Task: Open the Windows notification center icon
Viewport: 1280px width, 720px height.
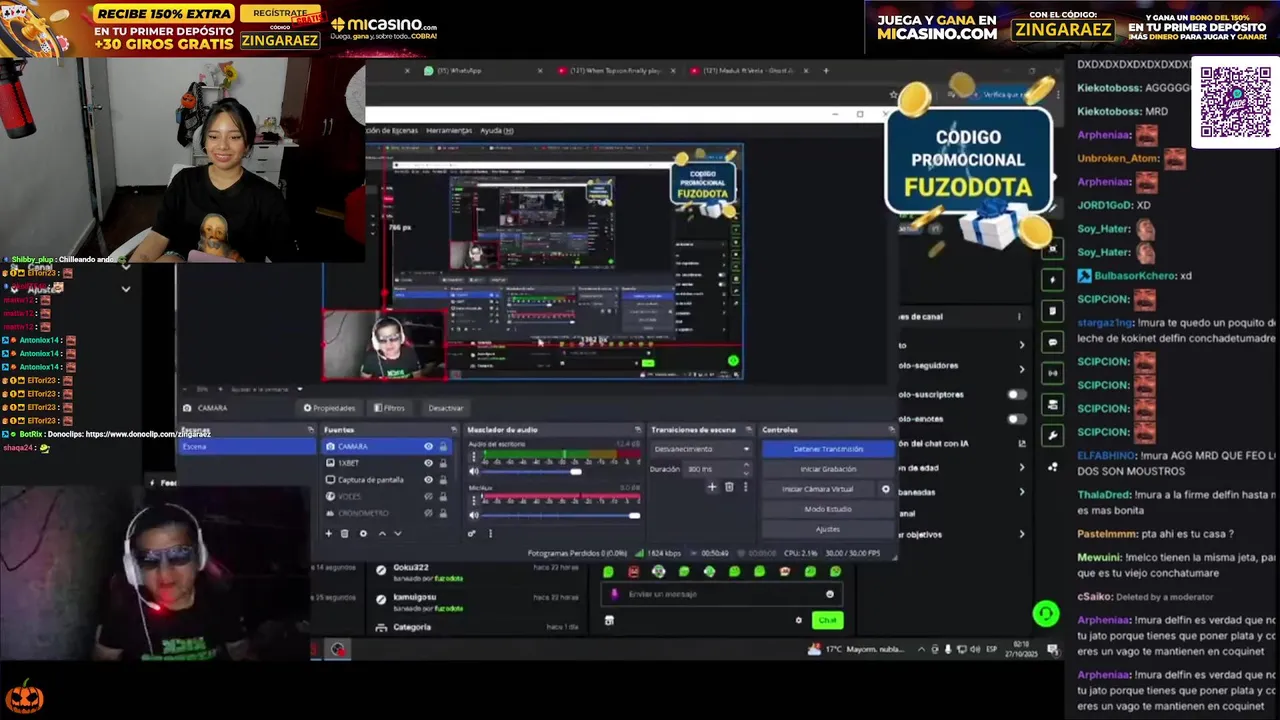Action: tap(1053, 650)
